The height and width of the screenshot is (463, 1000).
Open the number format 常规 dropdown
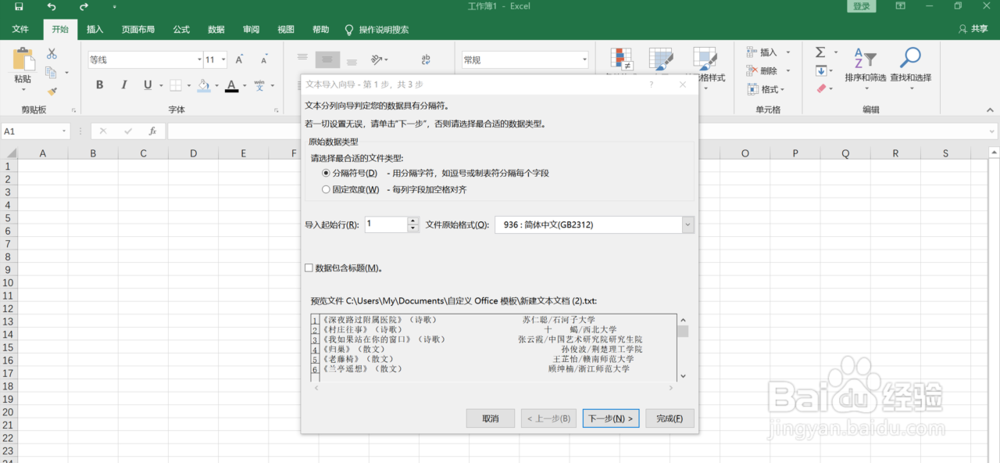584,60
